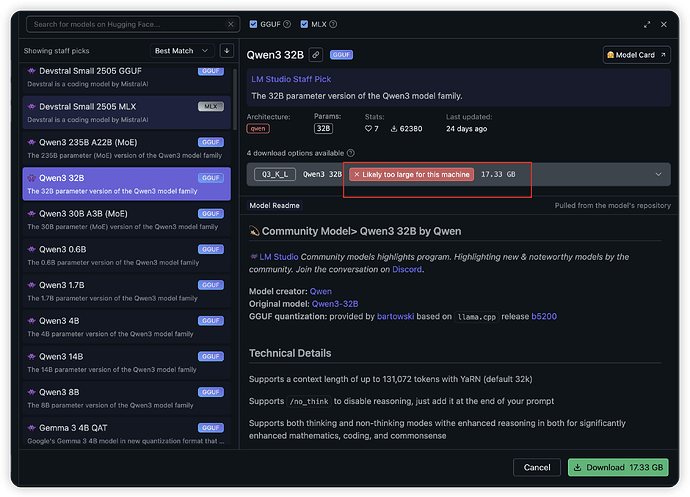Click the model list scrollbar
The image size is (690, 497).
(x=235, y=99)
